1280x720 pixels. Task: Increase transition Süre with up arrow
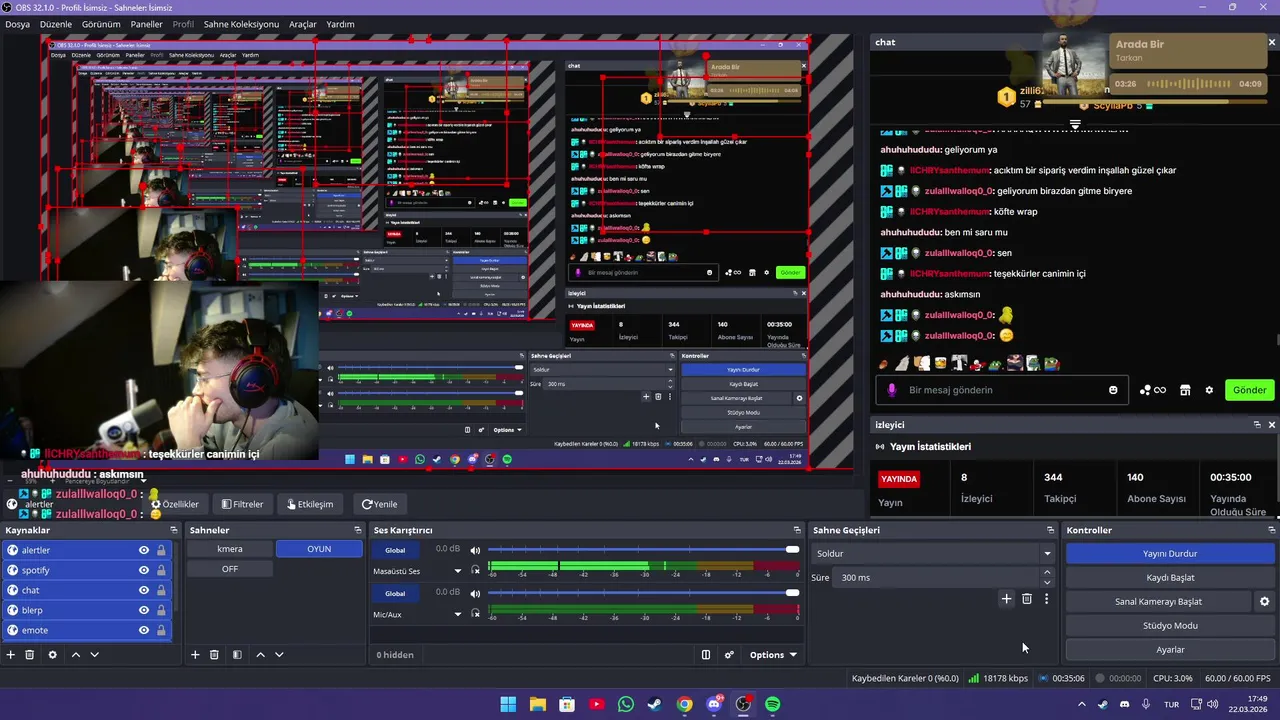[1047, 573]
